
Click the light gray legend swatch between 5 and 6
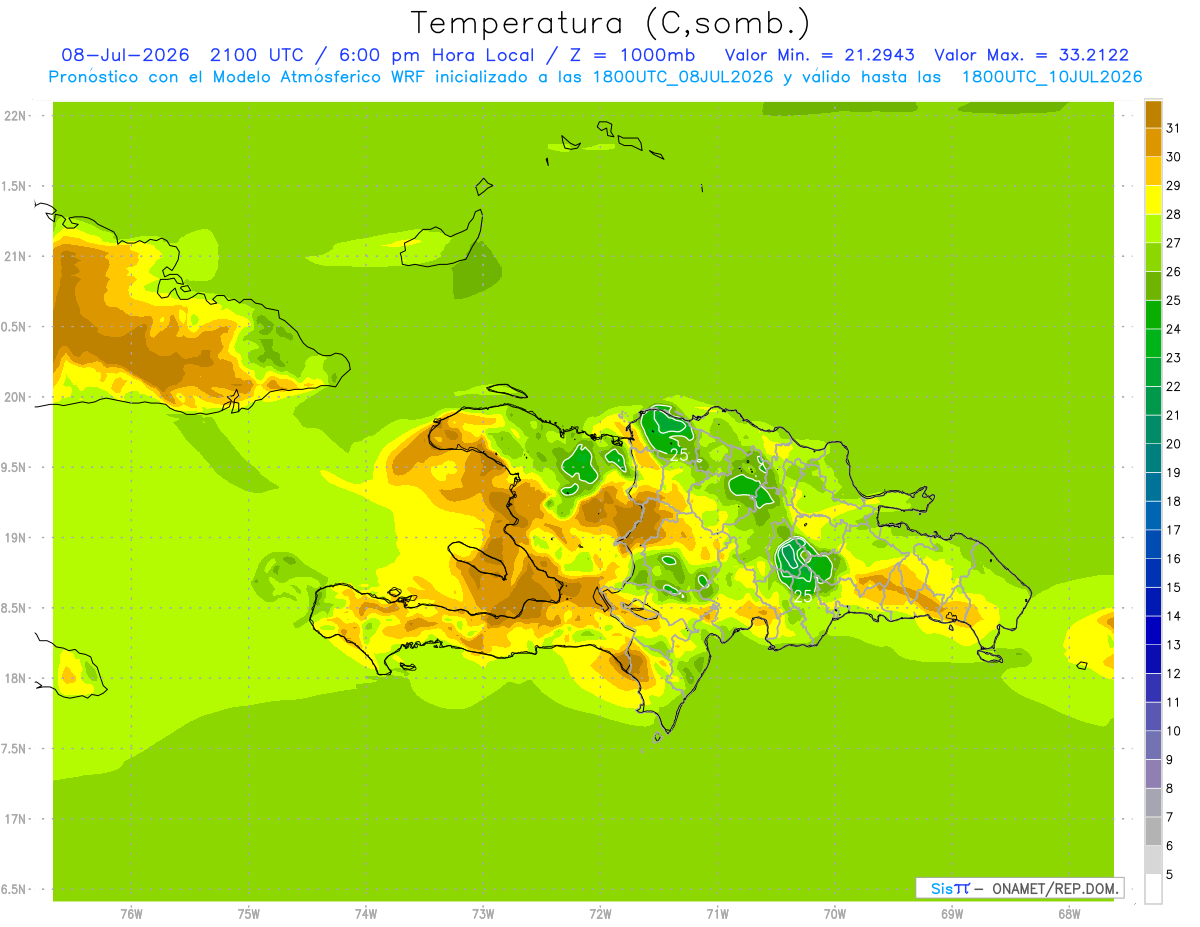coord(1153,860)
